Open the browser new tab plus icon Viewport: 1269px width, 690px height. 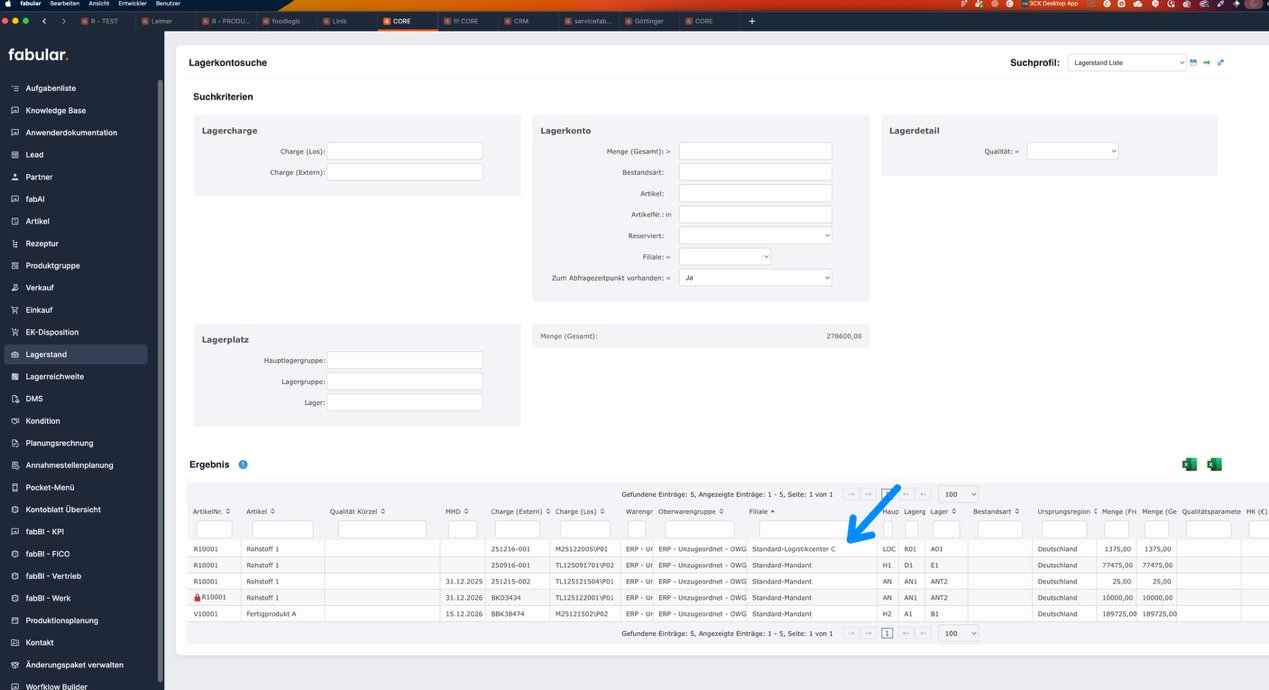coord(752,21)
